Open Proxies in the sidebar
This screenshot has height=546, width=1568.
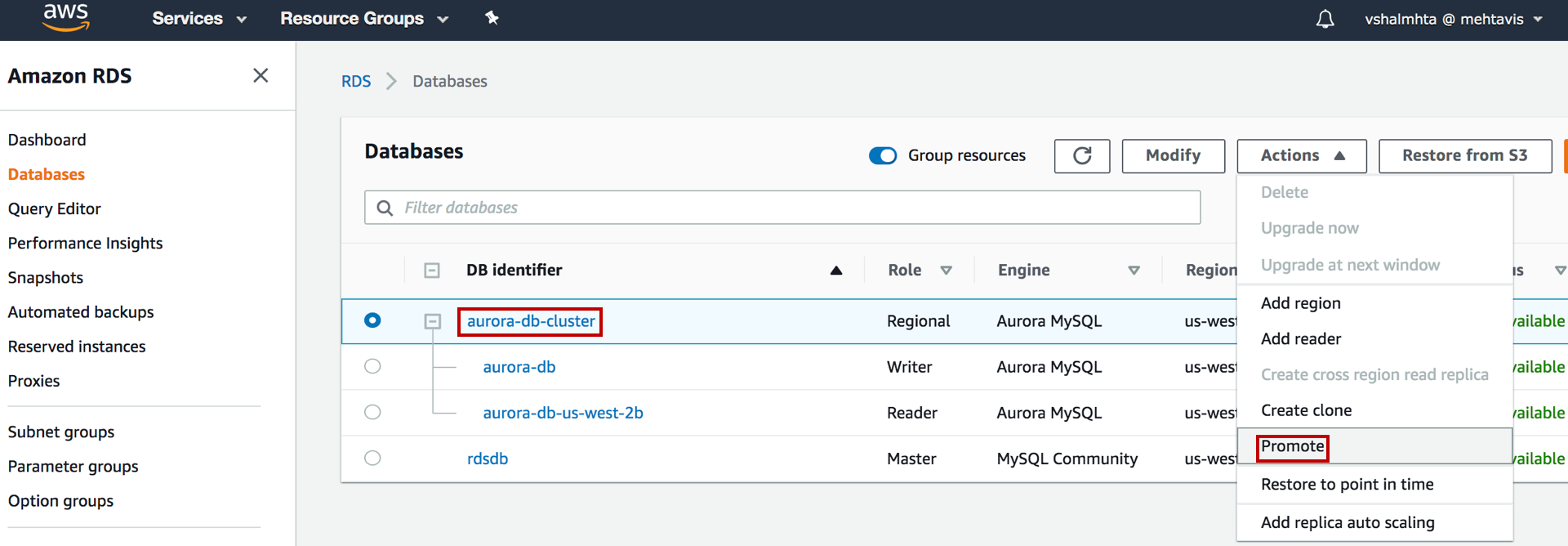(34, 381)
